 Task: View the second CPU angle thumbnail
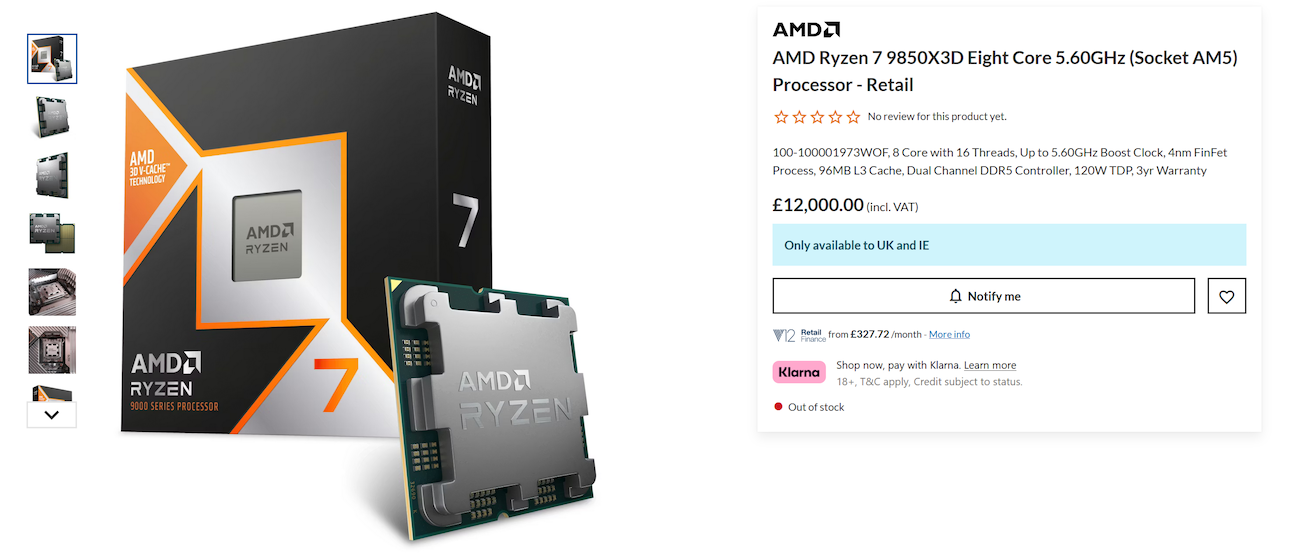pos(52,117)
